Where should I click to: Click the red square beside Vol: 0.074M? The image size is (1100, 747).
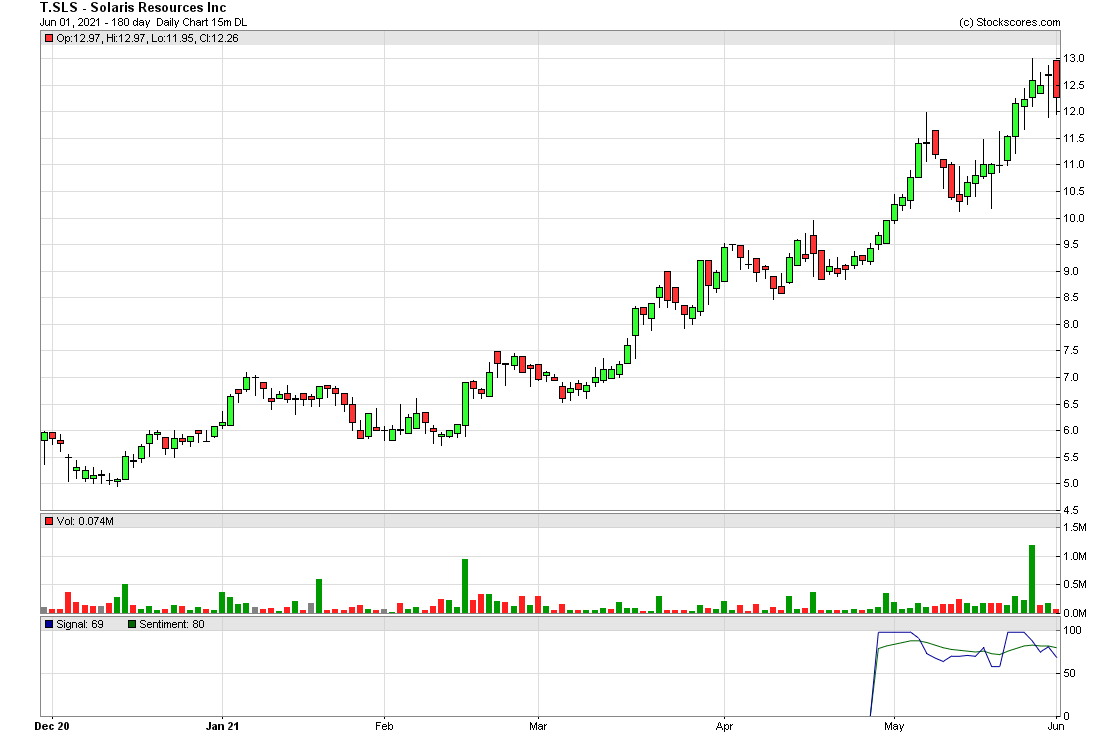(x=48, y=521)
